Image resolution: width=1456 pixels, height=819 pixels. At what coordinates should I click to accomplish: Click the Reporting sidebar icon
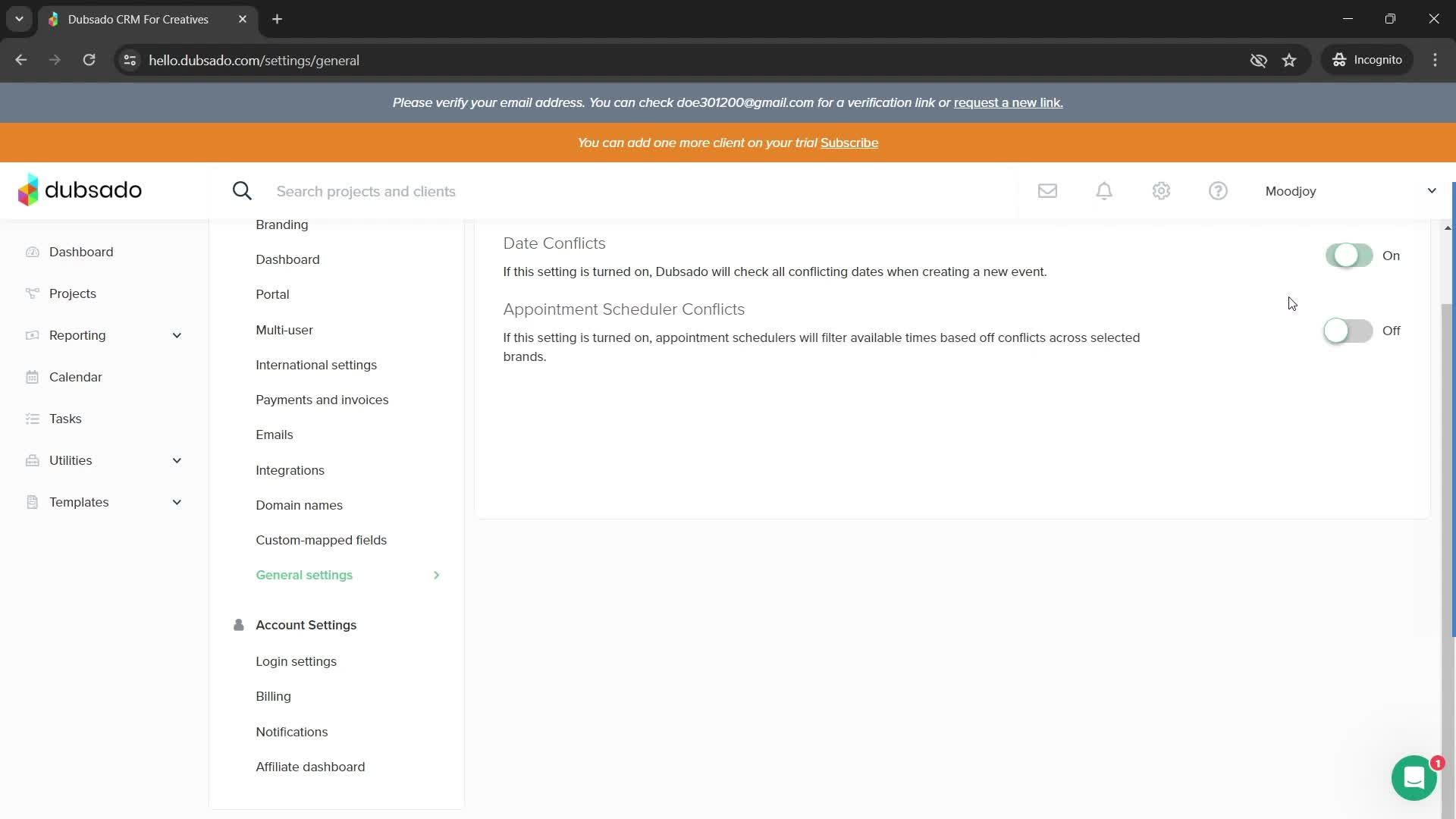(32, 335)
